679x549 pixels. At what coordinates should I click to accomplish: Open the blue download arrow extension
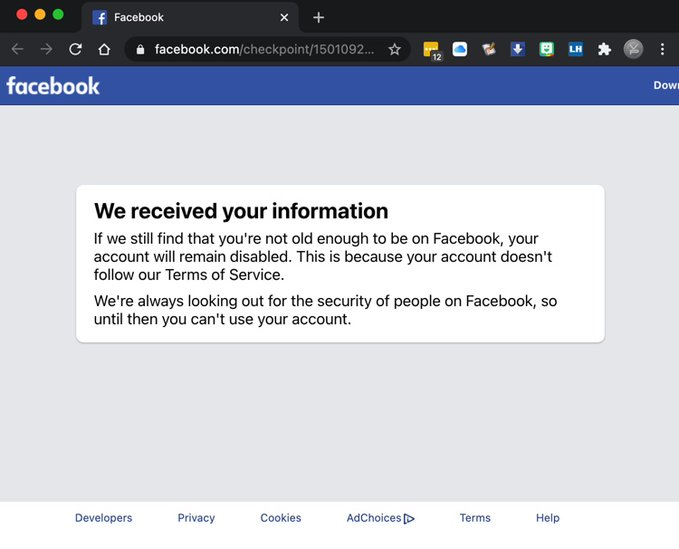coord(517,49)
